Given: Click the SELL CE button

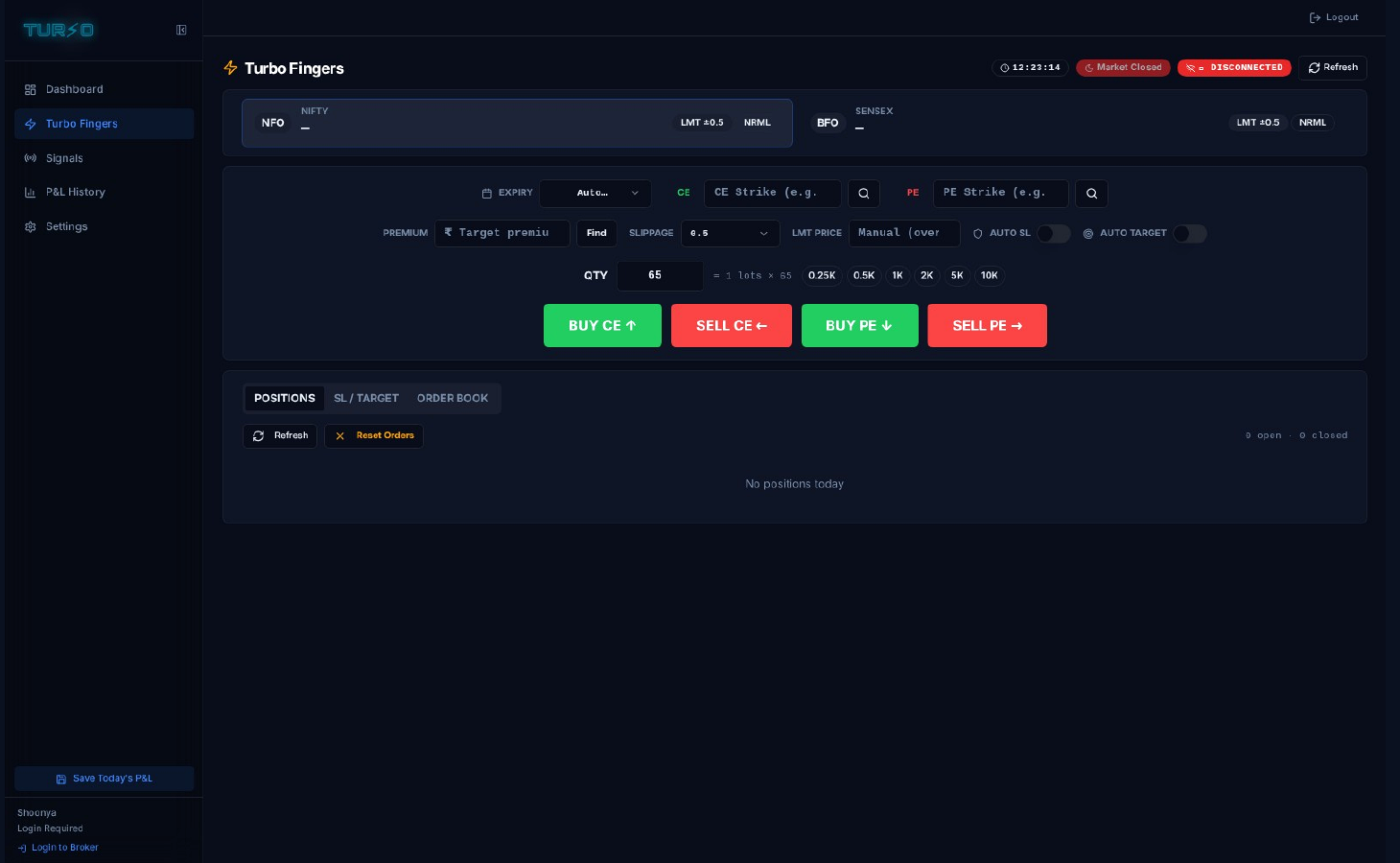Looking at the screenshot, I should (732, 326).
